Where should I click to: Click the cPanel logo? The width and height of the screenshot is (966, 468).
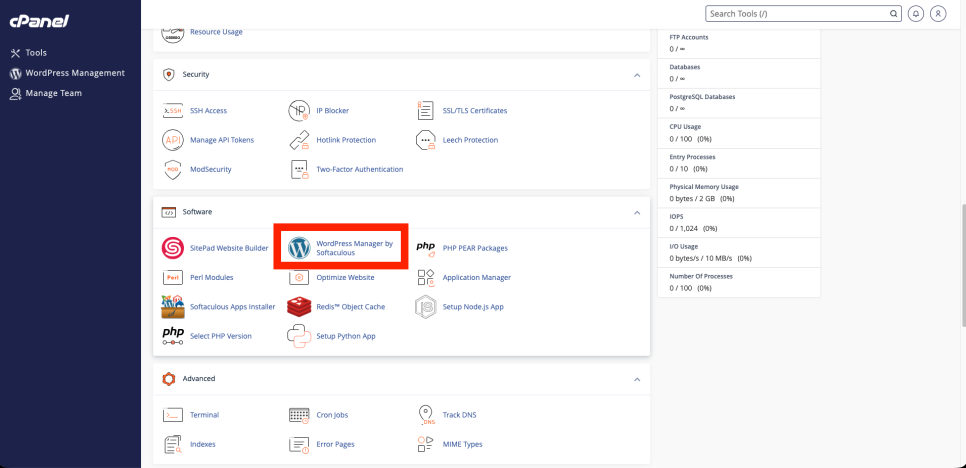[x=39, y=22]
